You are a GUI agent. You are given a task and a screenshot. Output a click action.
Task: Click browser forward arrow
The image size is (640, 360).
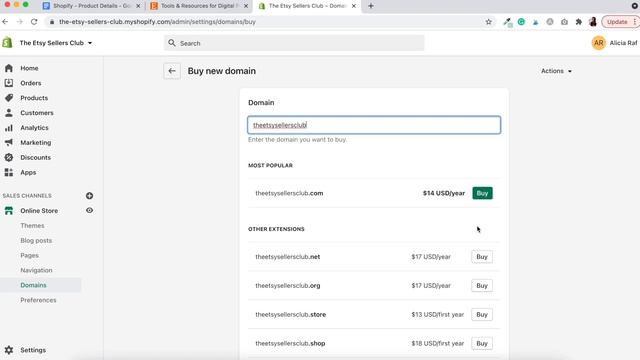tap(20, 22)
